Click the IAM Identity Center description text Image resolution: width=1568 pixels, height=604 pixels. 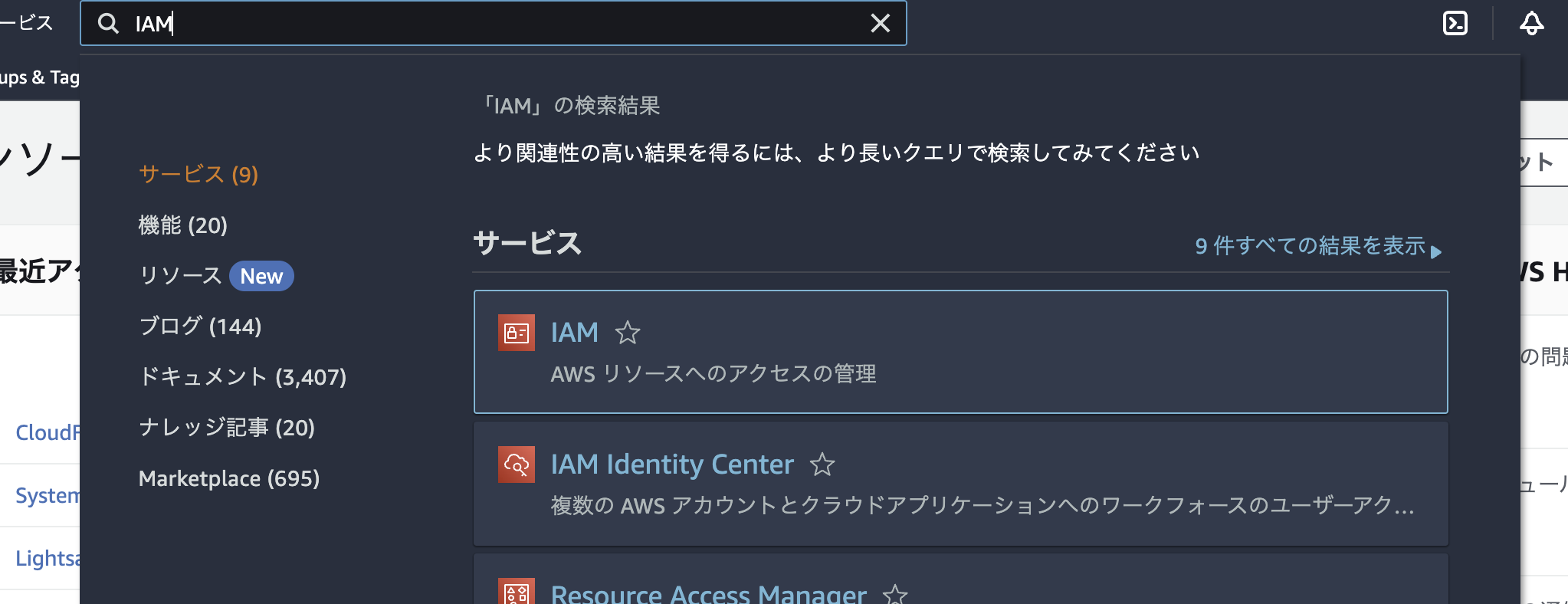coord(982,506)
